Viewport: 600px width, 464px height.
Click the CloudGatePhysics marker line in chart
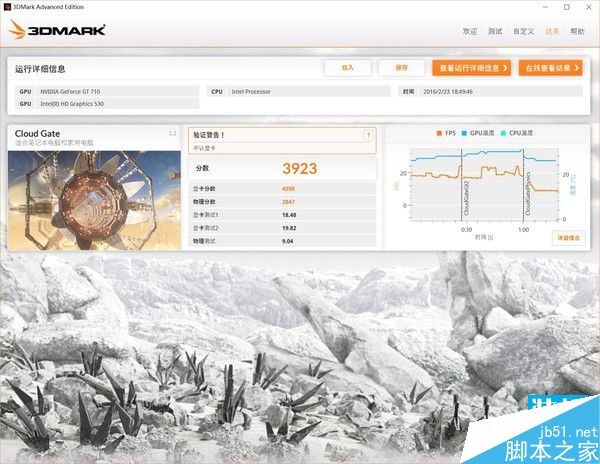(x=523, y=185)
